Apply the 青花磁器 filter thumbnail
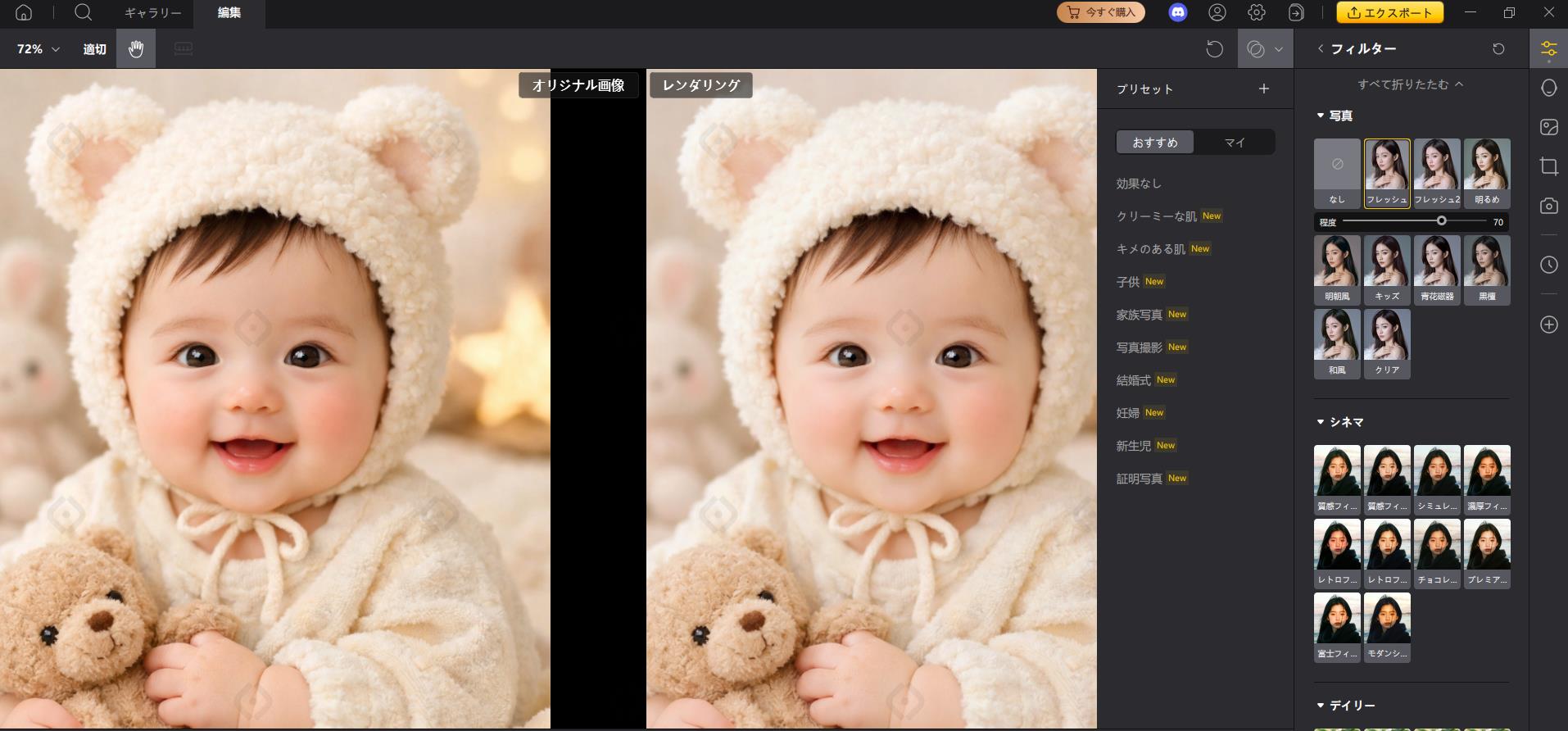 click(1437, 270)
